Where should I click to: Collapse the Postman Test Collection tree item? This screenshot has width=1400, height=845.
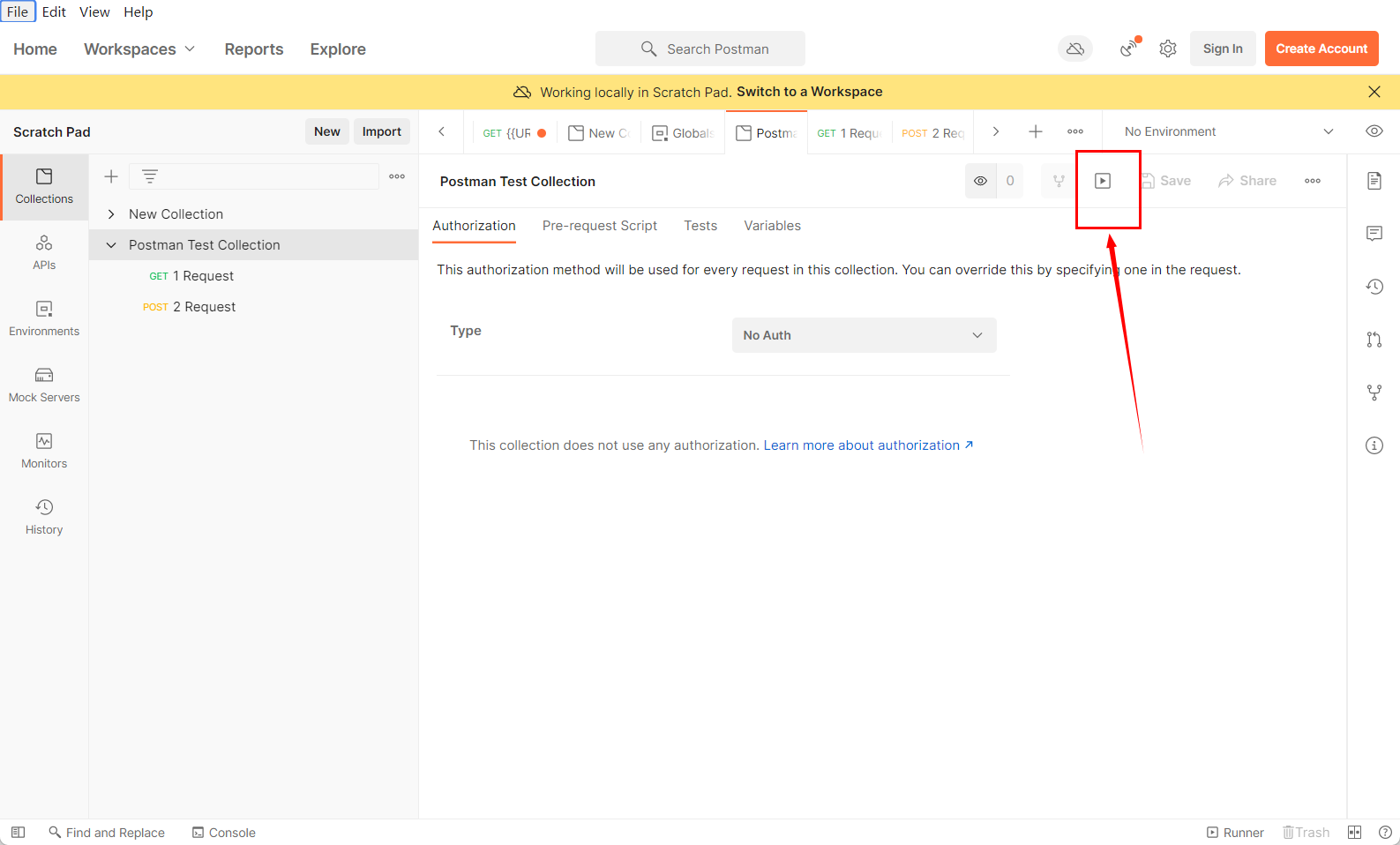[x=111, y=245]
